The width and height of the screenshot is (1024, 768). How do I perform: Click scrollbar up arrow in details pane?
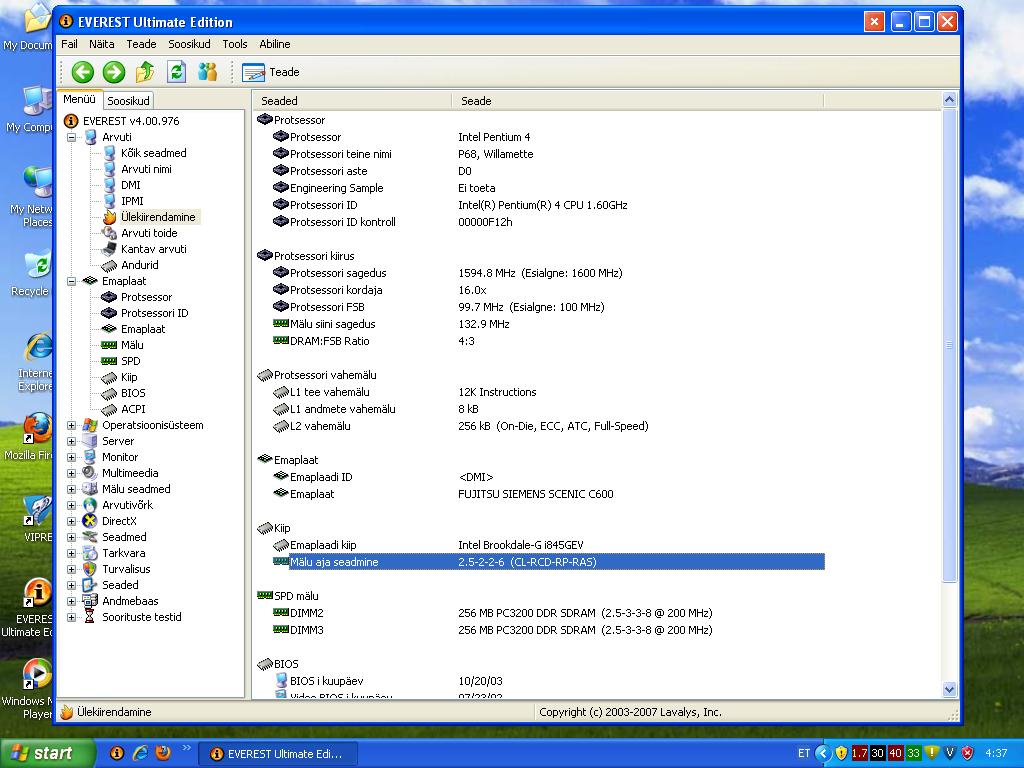pos(950,100)
